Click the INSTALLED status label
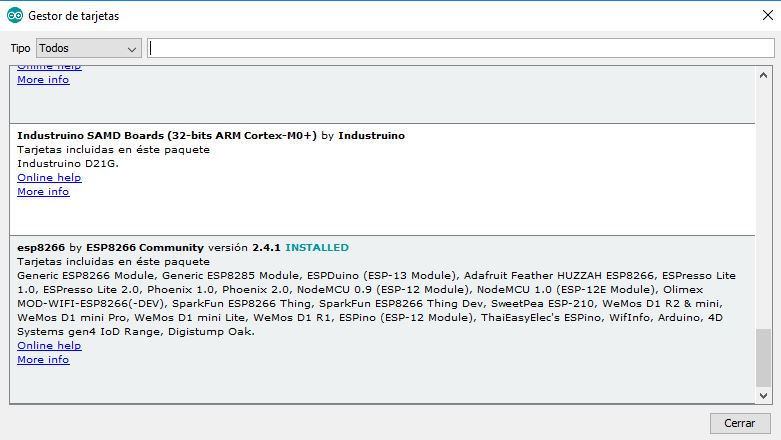This screenshot has height=440, width=781. pyautogui.click(x=317, y=248)
